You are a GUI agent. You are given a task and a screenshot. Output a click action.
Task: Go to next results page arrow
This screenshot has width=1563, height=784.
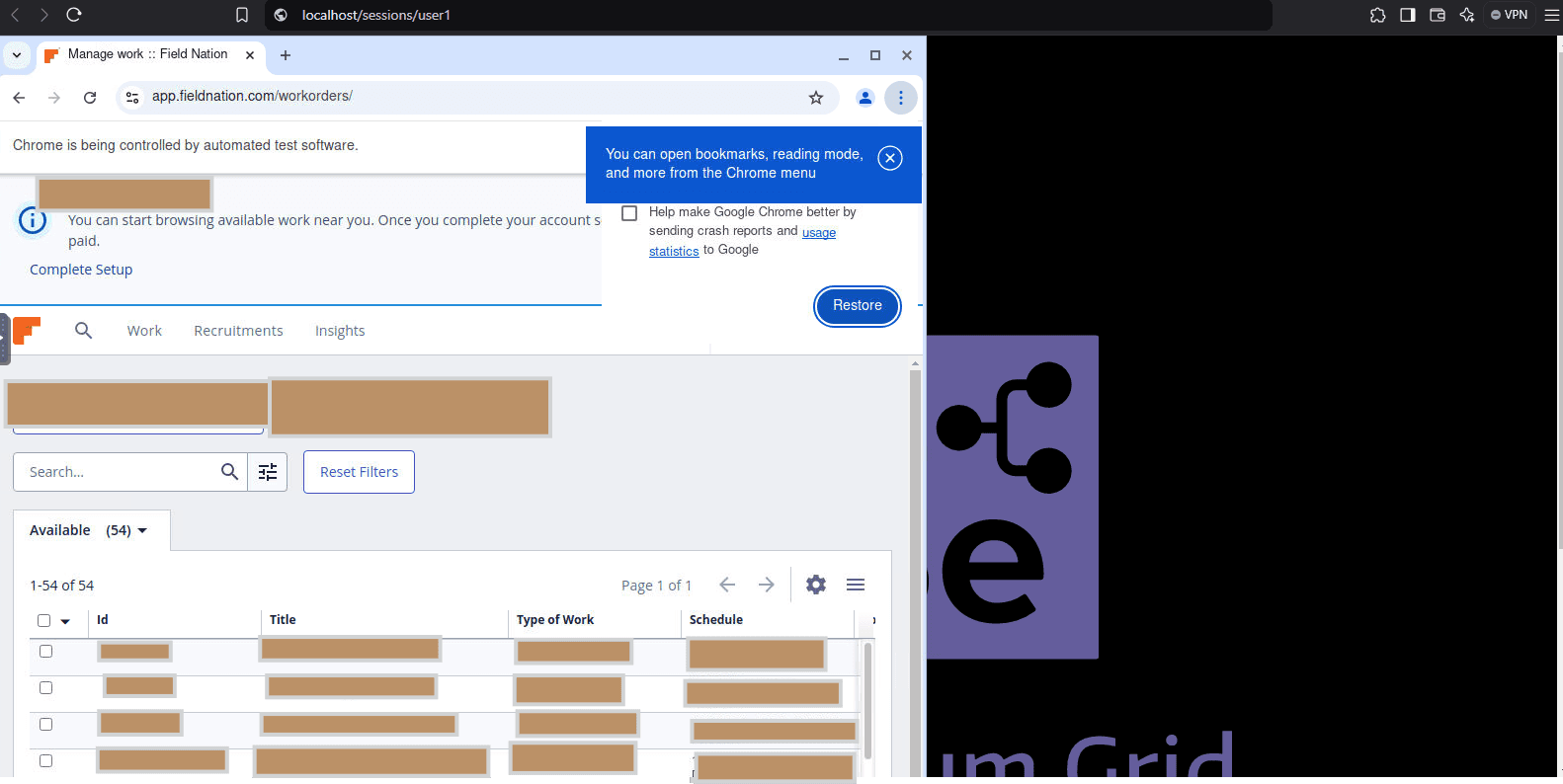click(767, 585)
